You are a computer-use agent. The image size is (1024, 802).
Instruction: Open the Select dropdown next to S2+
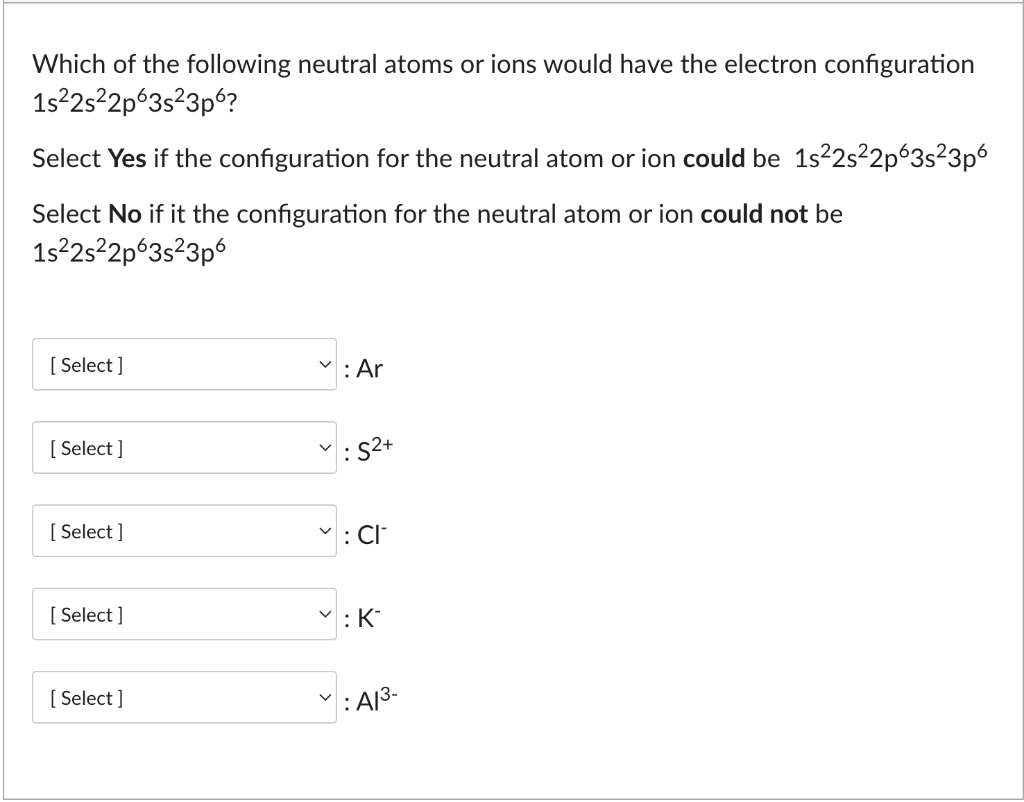tap(184, 447)
